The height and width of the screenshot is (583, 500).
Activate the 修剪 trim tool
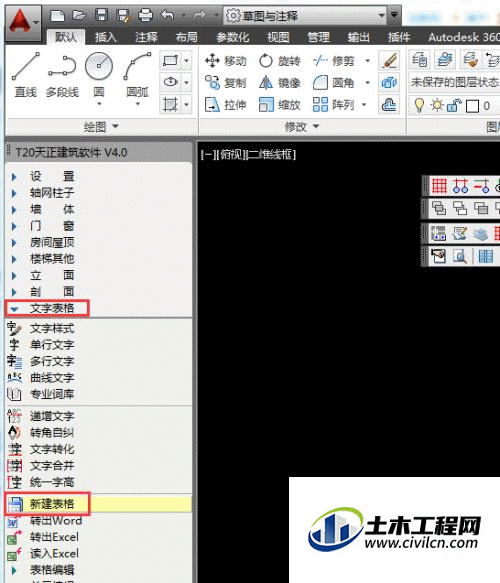coord(333,61)
